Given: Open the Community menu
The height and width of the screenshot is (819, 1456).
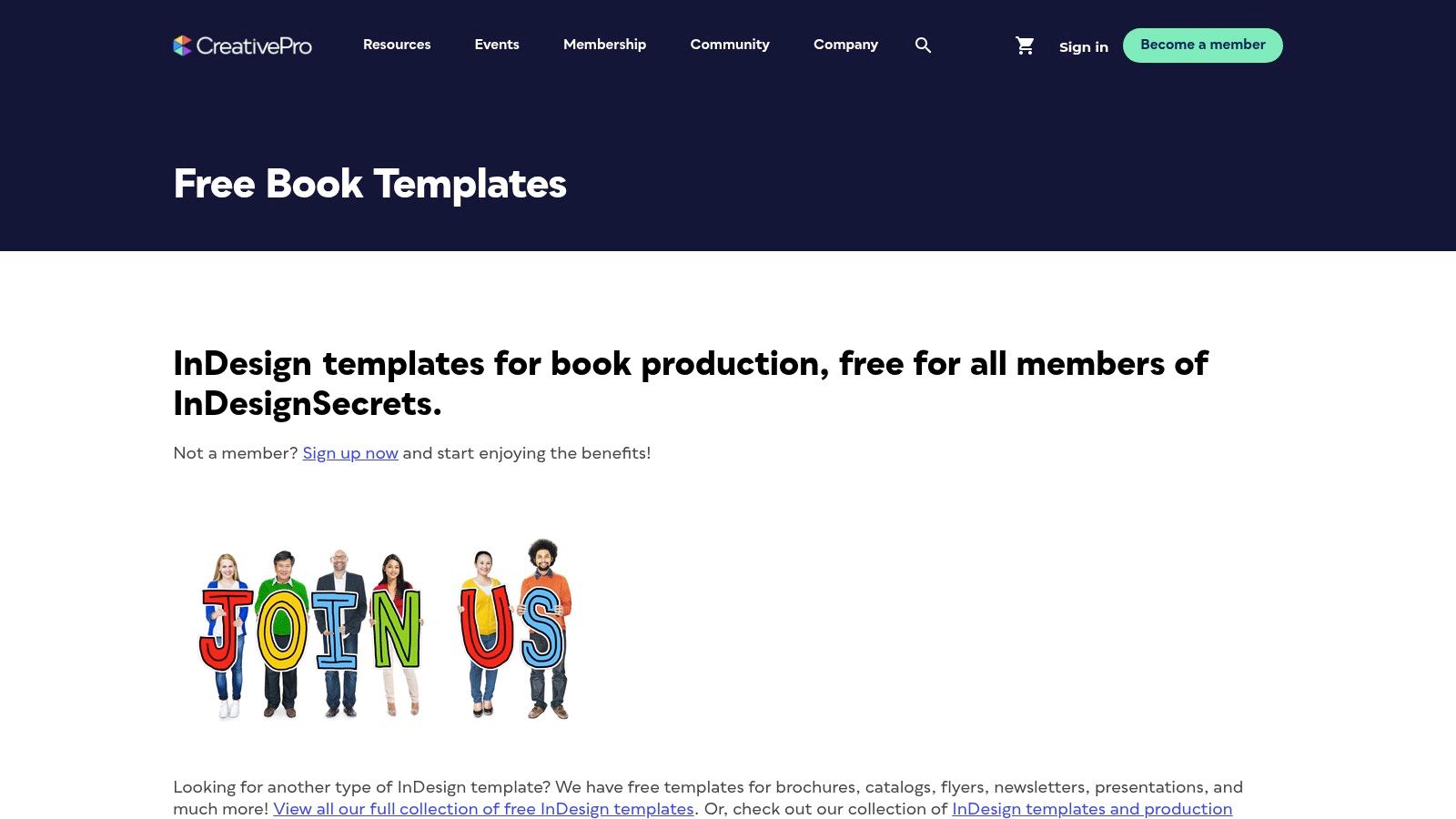Looking at the screenshot, I should pyautogui.click(x=730, y=45).
